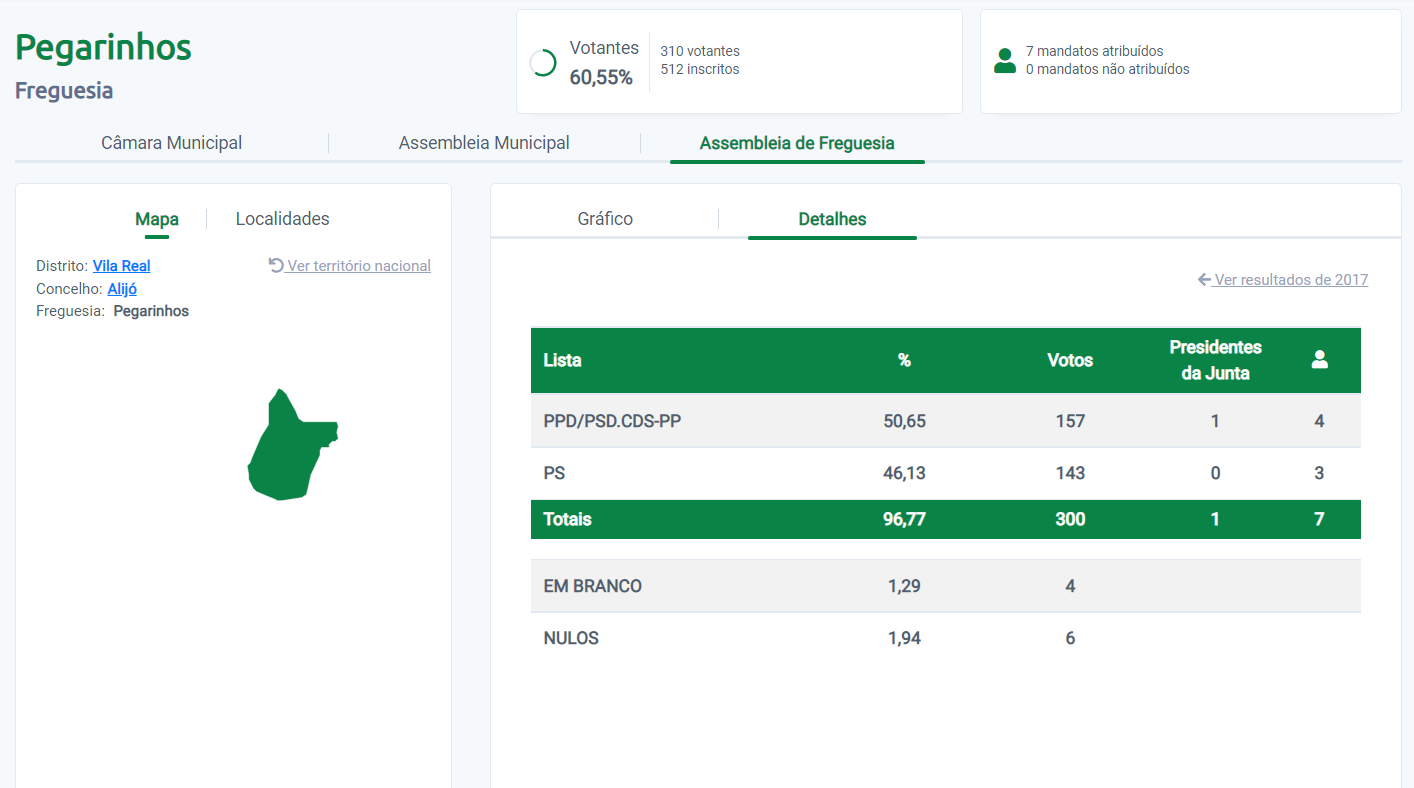
Task: Click the PS list row
Action: (945, 473)
